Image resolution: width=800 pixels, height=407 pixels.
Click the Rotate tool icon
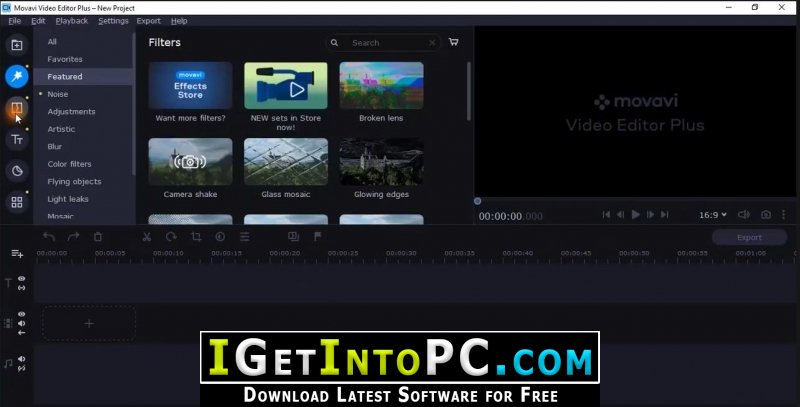pos(171,237)
